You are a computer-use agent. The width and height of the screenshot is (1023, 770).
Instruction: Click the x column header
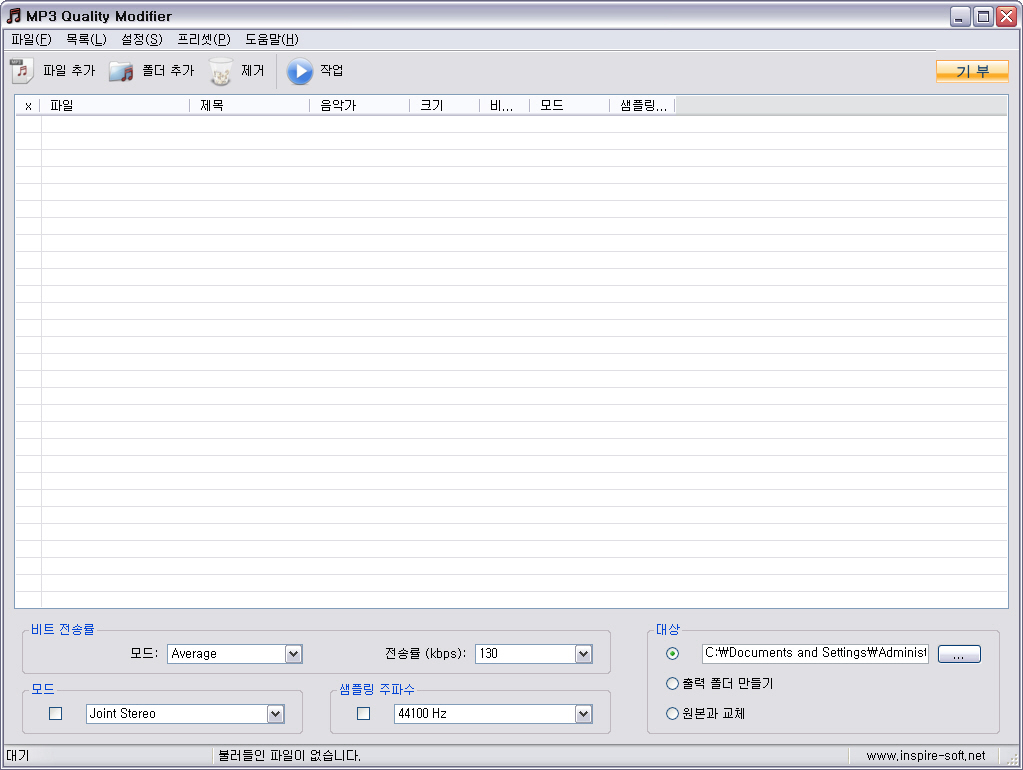[28, 106]
